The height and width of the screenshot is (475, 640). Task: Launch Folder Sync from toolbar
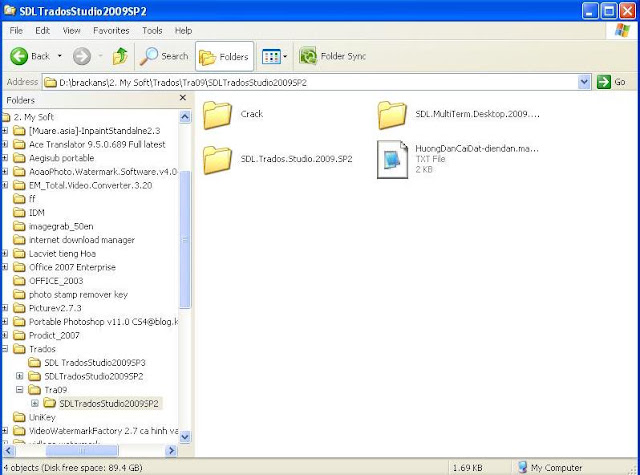[x=332, y=56]
